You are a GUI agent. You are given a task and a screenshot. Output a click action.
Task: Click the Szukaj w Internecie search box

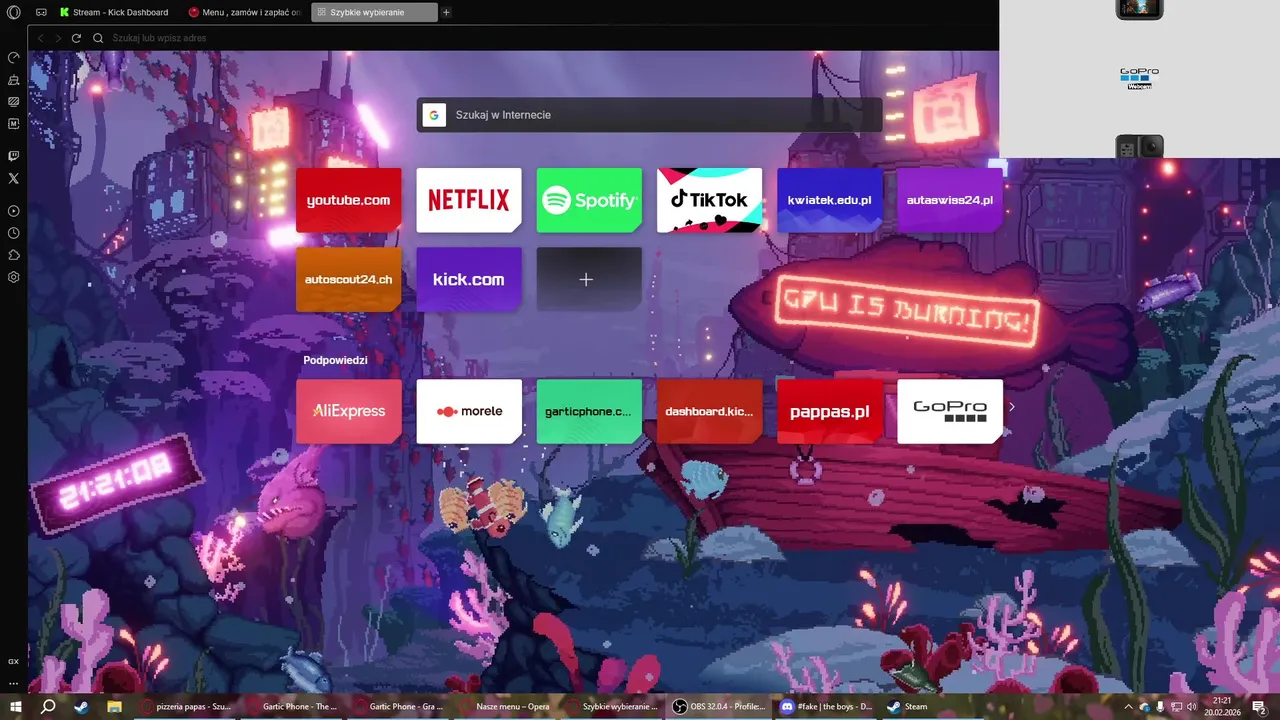click(x=650, y=115)
